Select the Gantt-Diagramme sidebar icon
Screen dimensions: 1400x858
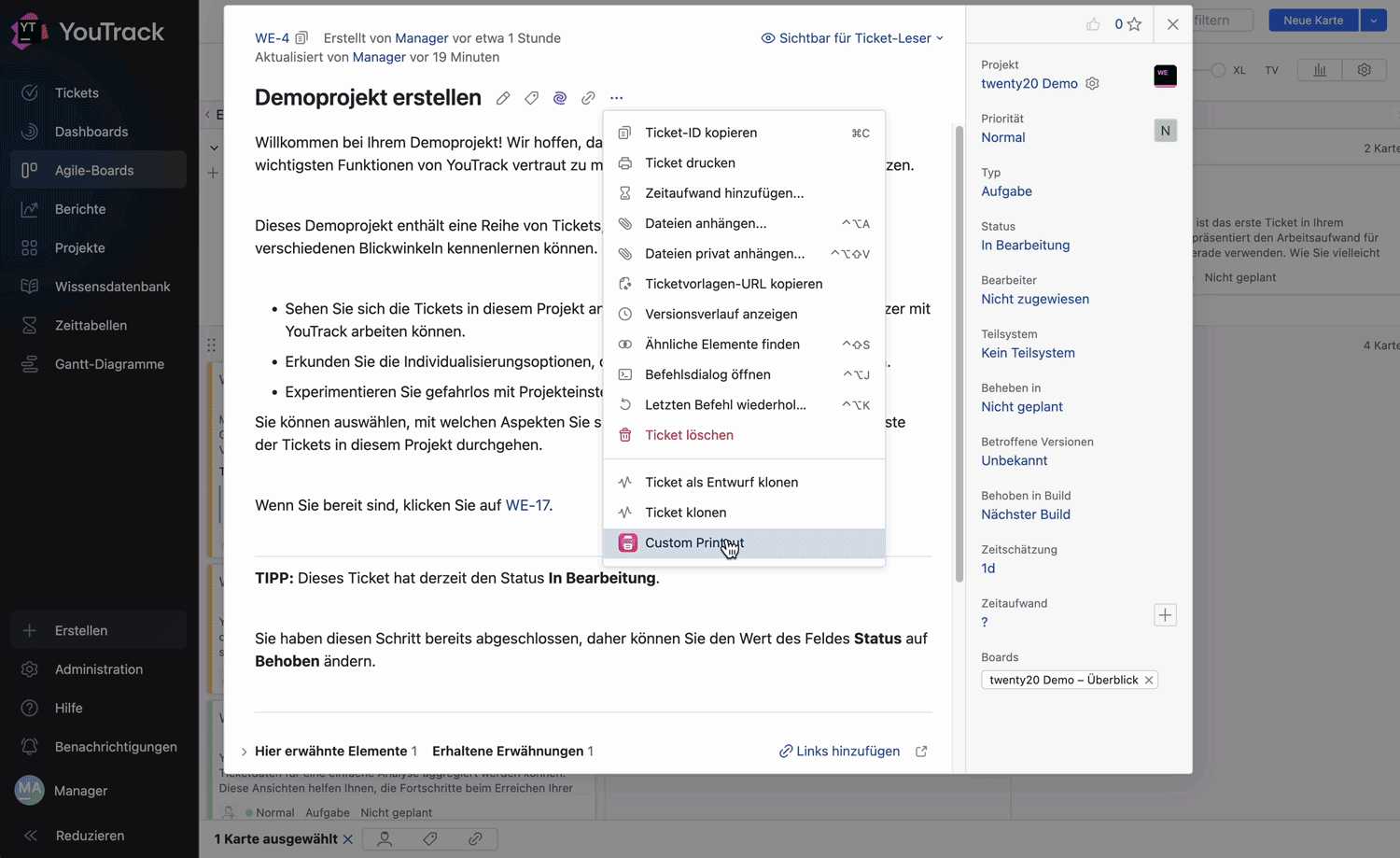[x=29, y=364]
